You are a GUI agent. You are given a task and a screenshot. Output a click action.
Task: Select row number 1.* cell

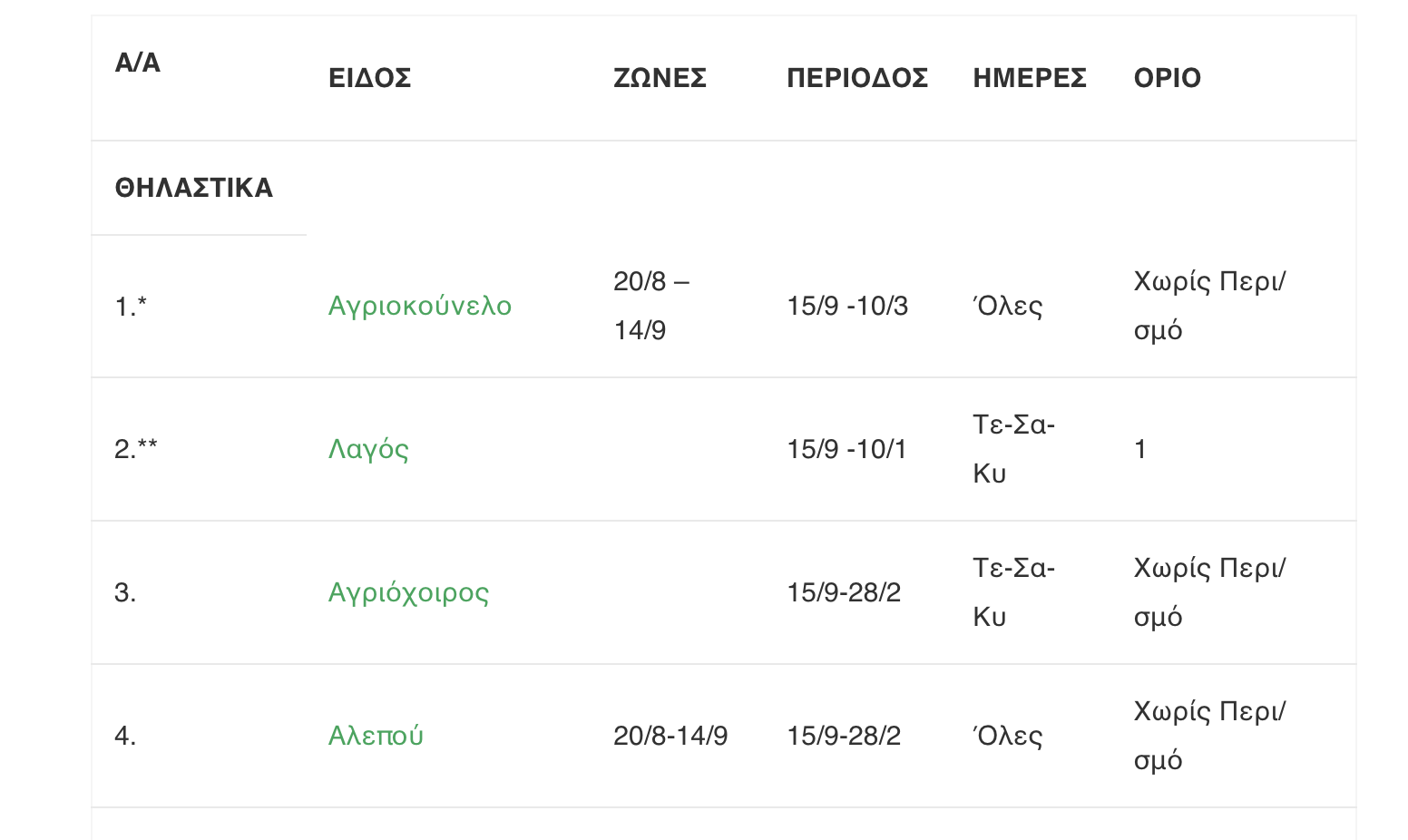pos(131,308)
